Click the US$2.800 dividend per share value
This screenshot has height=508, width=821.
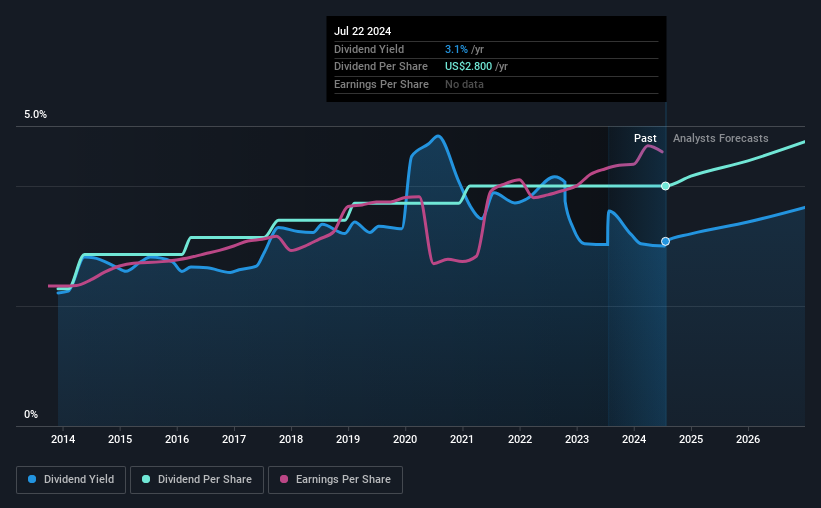pyautogui.click(x=469, y=67)
